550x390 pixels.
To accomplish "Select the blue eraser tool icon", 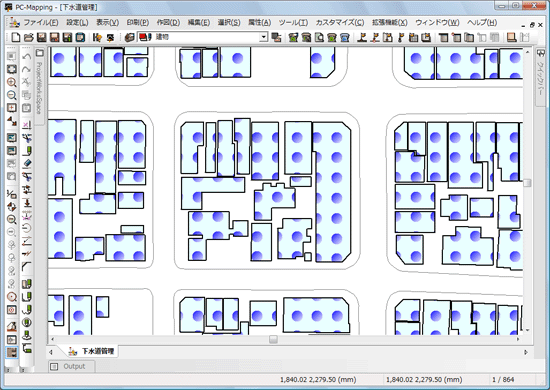I will [27, 163].
